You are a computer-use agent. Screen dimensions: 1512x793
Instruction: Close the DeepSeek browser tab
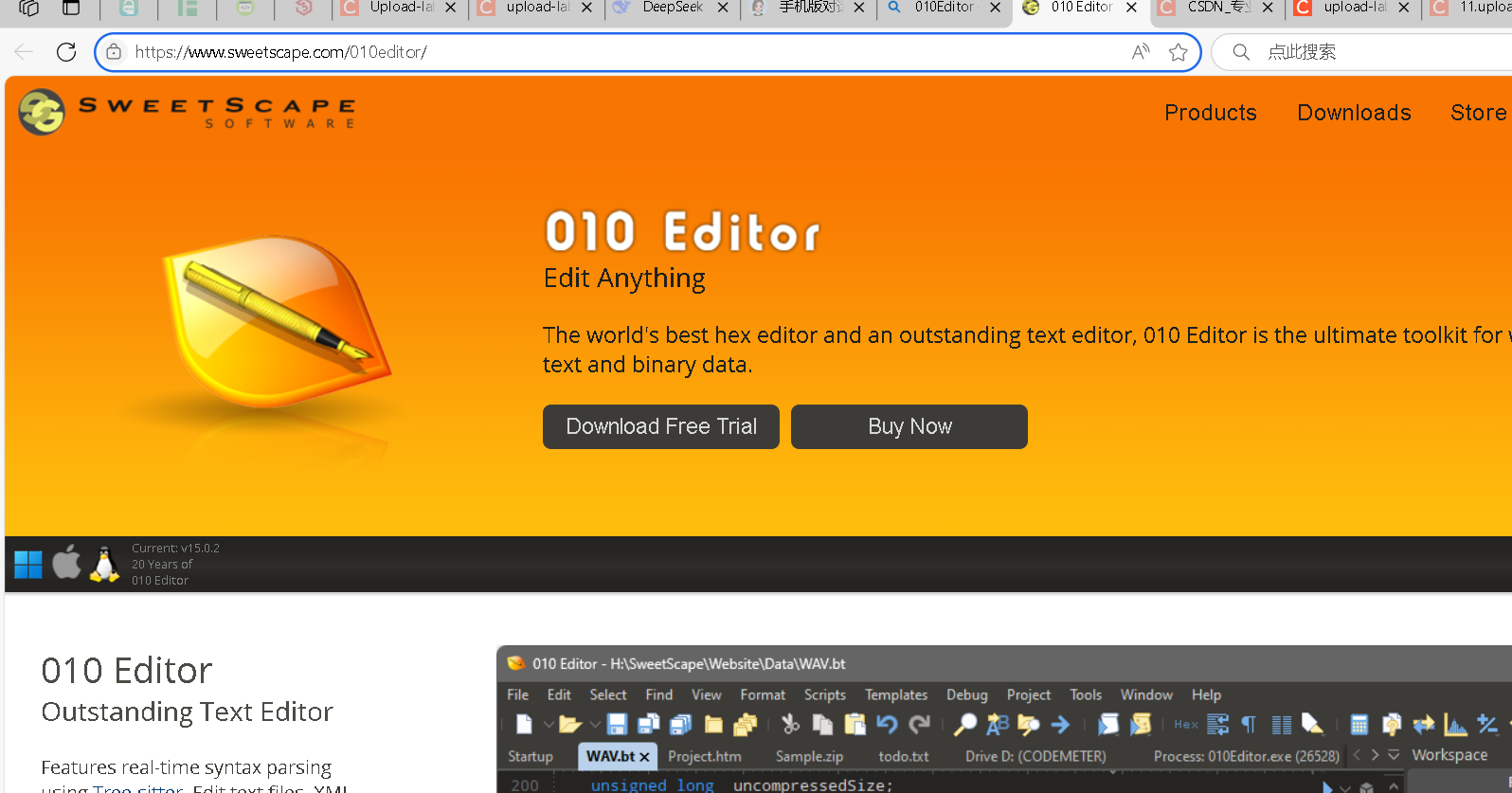pos(723,8)
